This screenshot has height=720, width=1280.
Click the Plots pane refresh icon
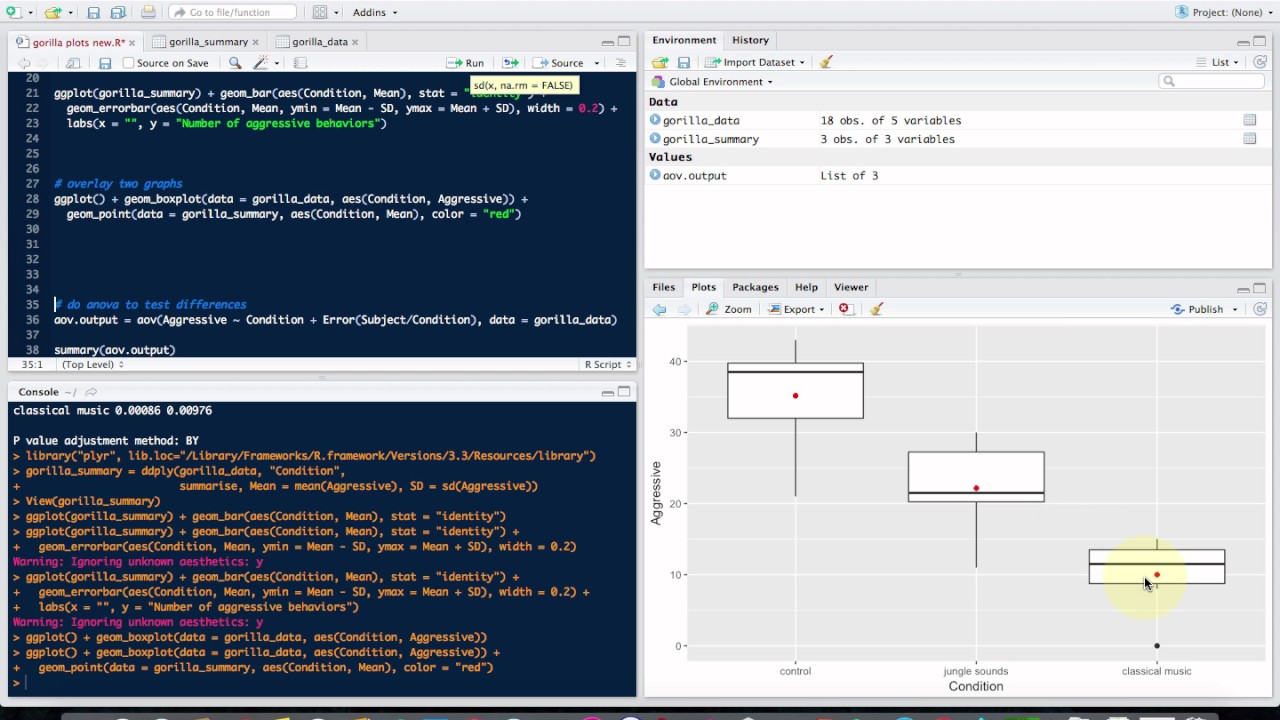coord(1260,309)
